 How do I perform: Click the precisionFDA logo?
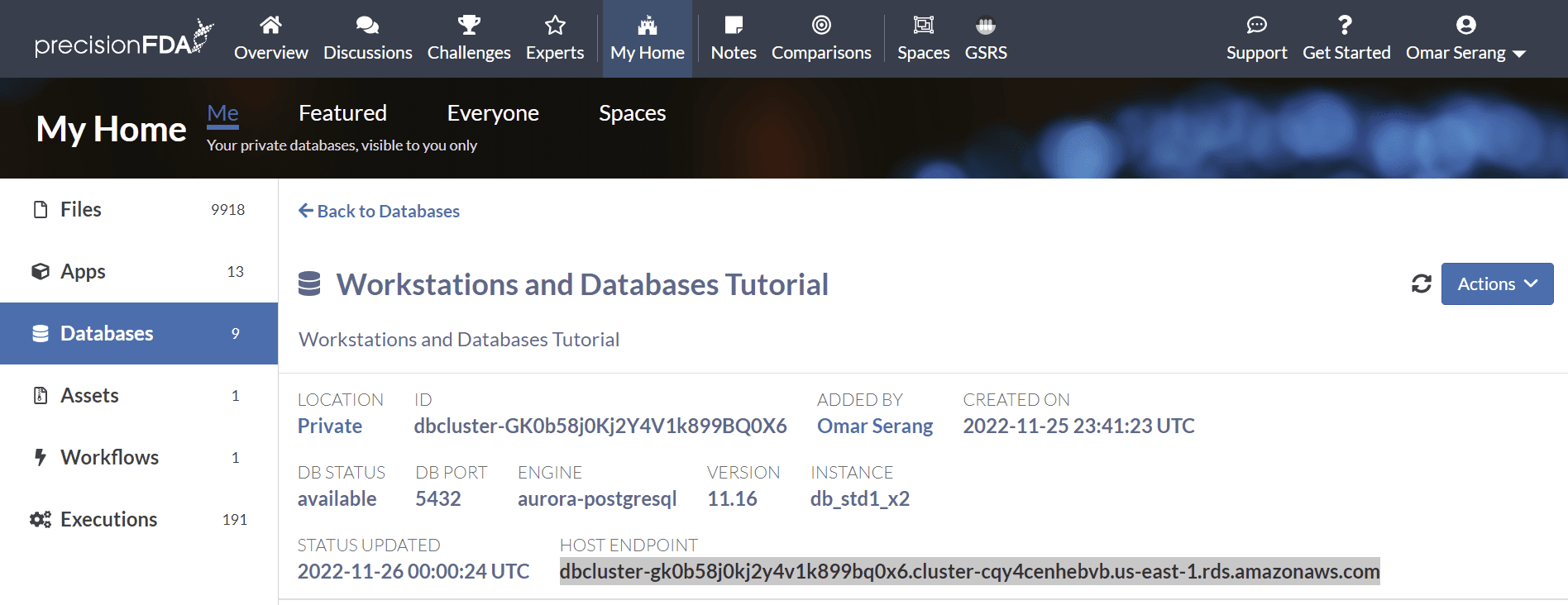[x=123, y=40]
